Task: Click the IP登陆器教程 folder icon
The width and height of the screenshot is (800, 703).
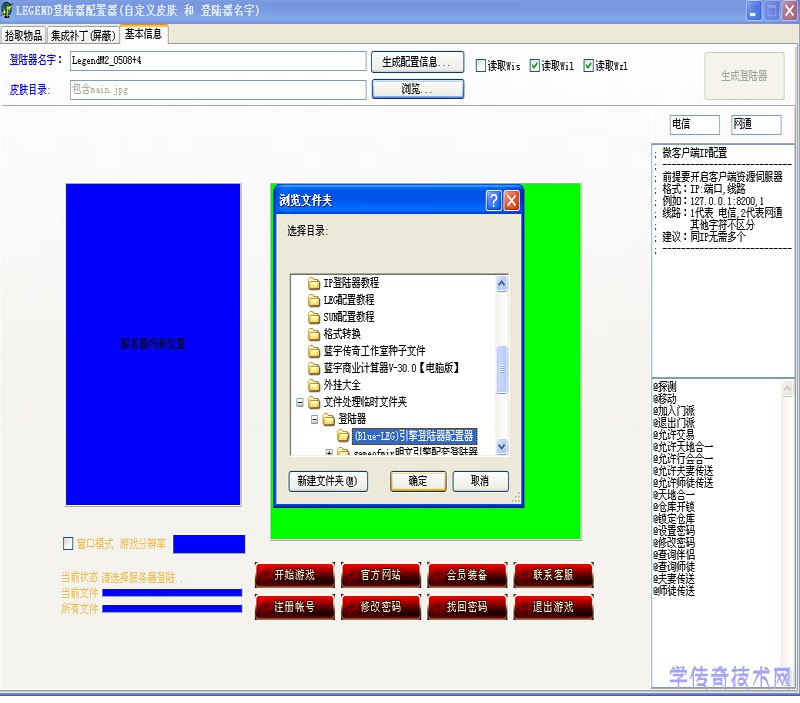Action: pyautogui.click(x=313, y=283)
